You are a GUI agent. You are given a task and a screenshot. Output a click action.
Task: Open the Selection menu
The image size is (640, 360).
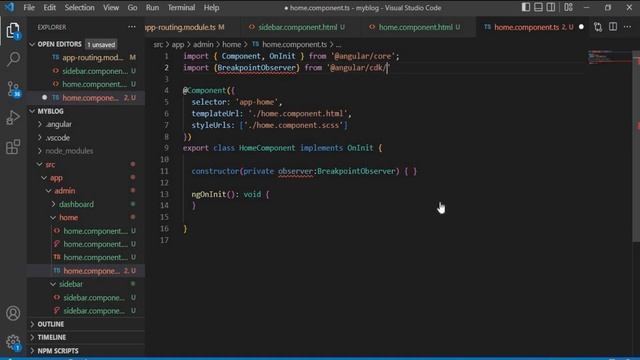coord(79,7)
